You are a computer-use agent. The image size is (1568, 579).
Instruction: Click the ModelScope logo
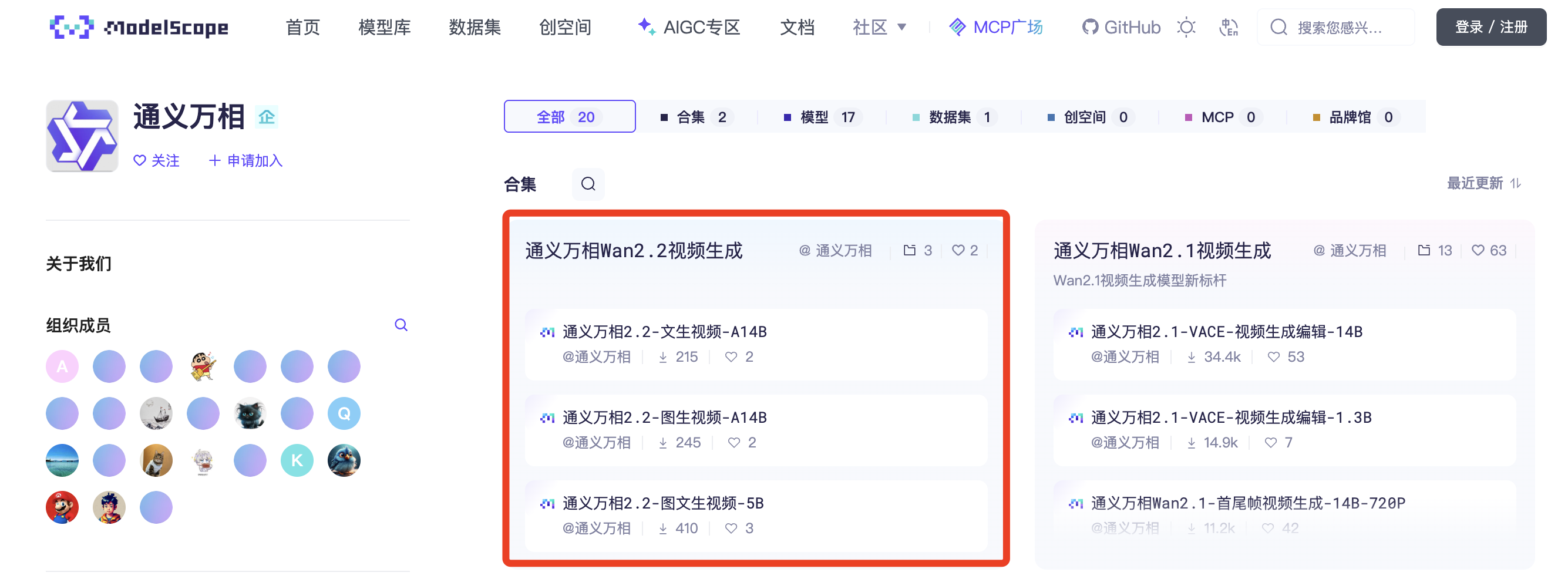pyautogui.click(x=139, y=27)
